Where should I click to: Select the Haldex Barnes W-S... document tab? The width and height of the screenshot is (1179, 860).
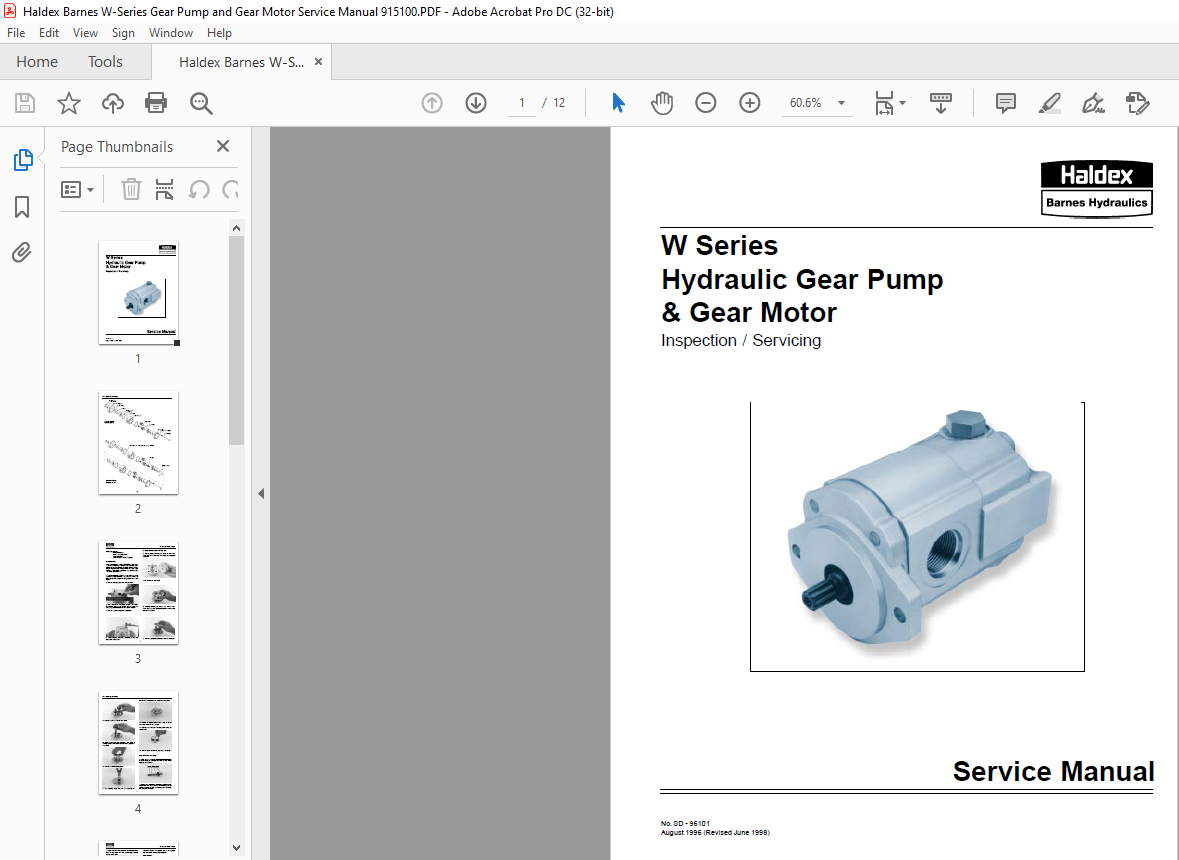click(x=241, y=62)
